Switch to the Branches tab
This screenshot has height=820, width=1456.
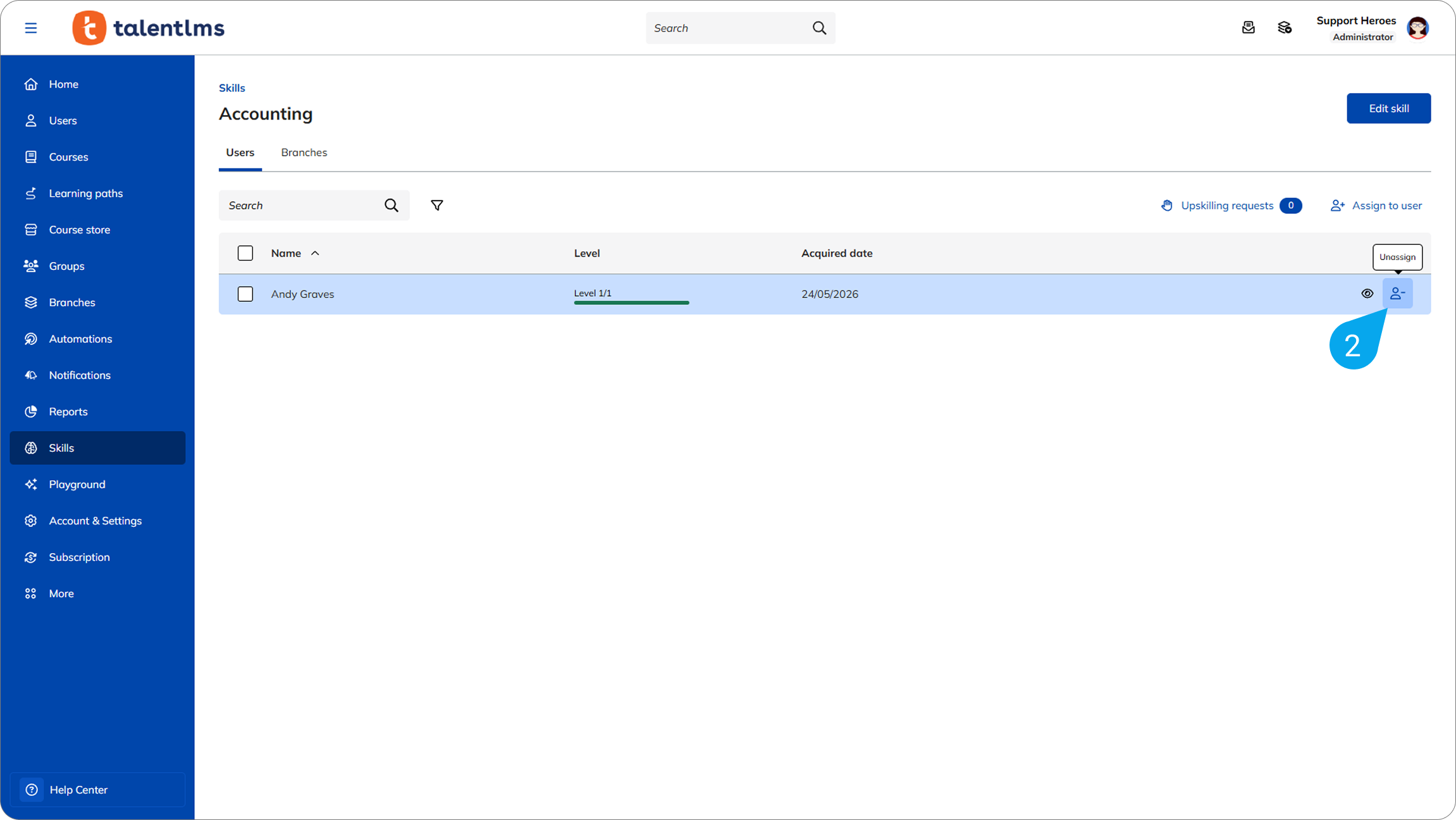tap(304, 152)
